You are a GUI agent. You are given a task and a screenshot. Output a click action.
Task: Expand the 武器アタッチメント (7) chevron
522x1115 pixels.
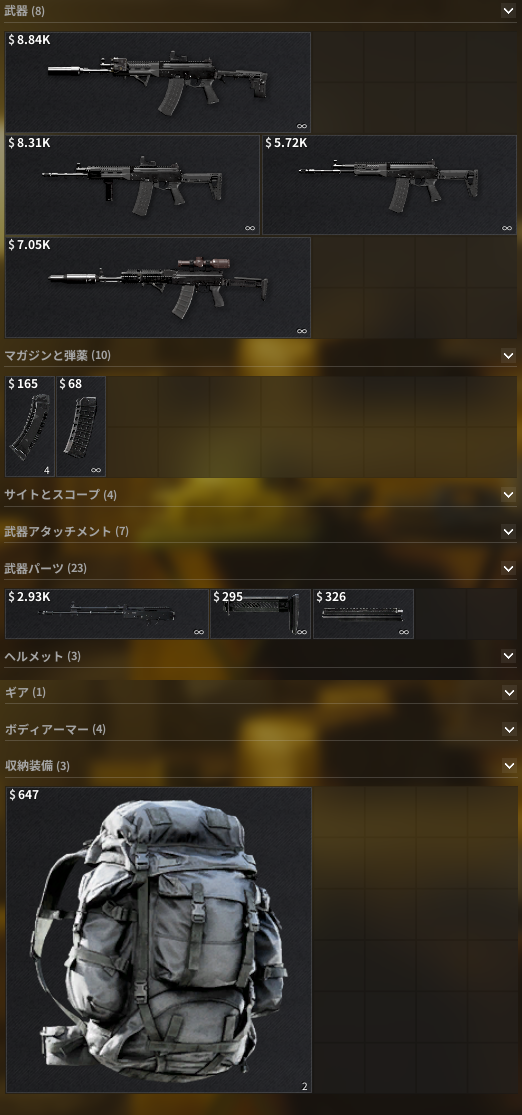click(508, 531)
